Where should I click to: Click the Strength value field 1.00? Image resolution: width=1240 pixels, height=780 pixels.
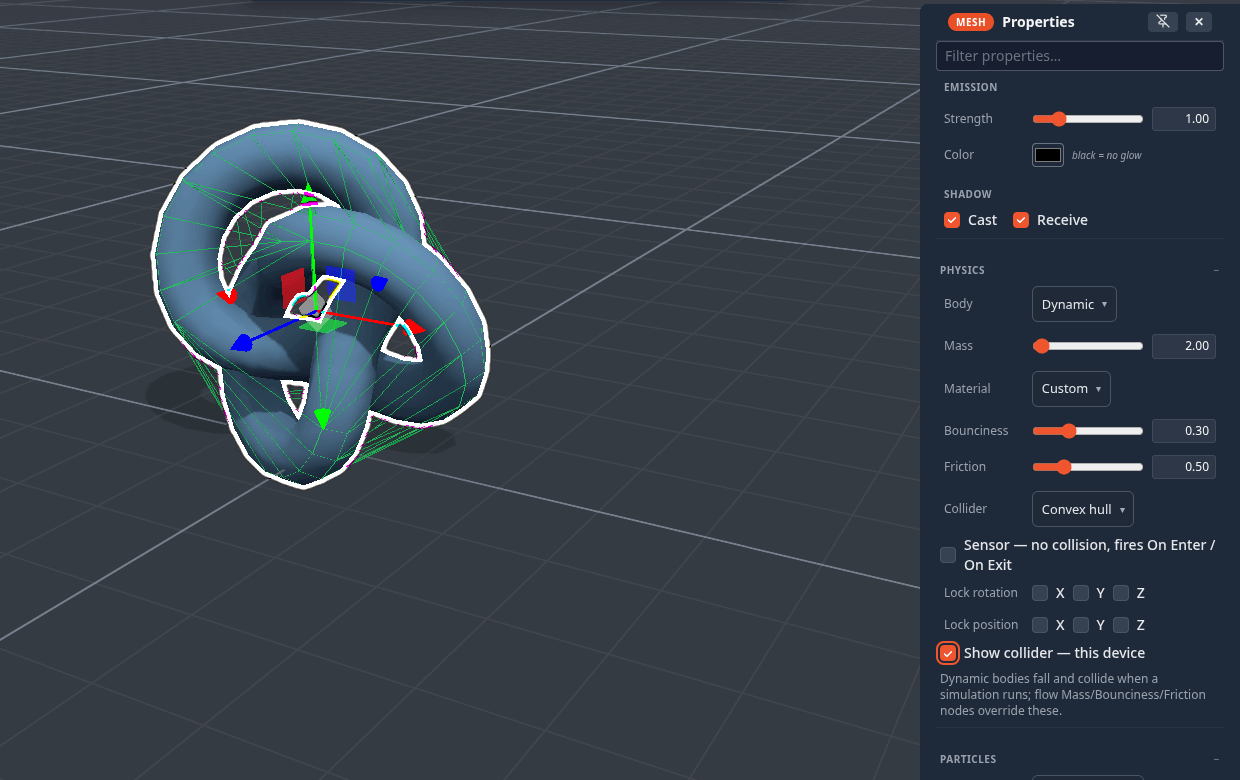click(x=1184, y=119)
